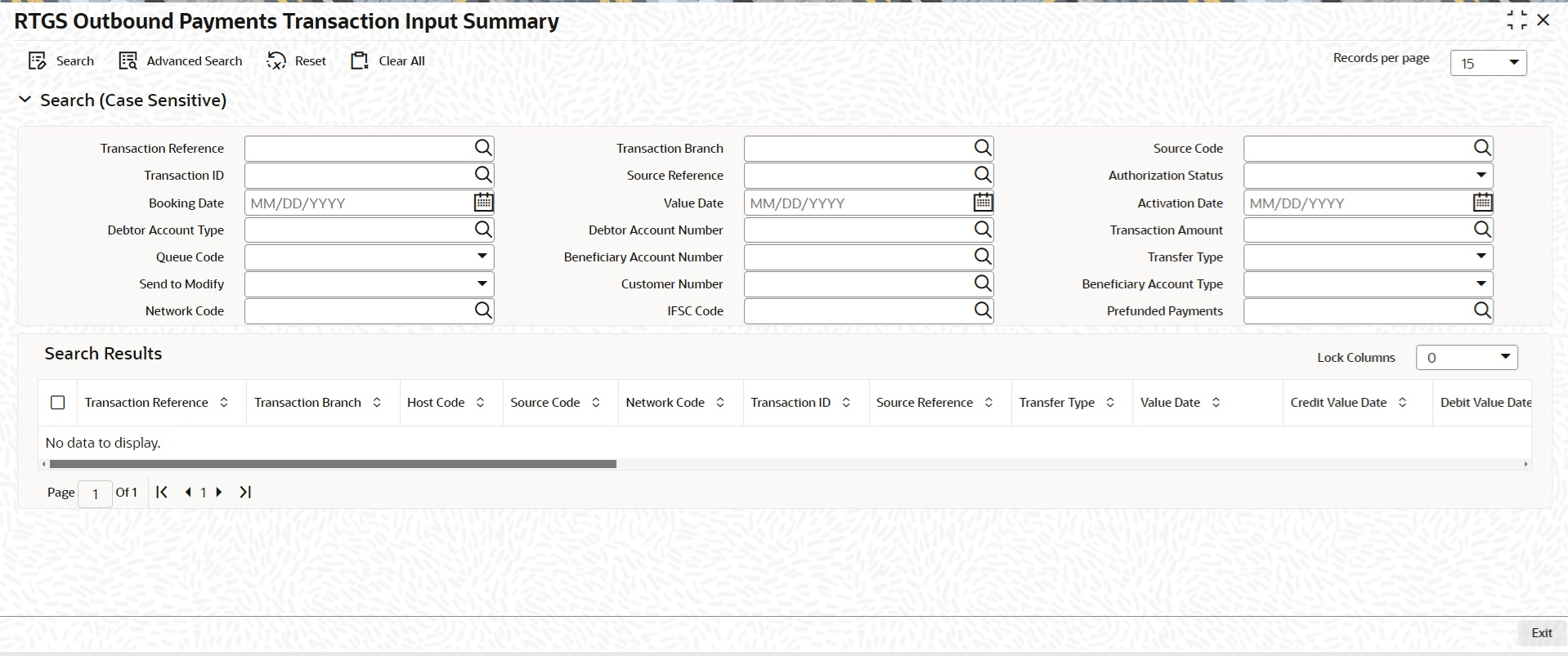The height and width of the screenshot is (656, 1568).
Task: Open lookup for Source Reference search field
Action: tap(983, 175)
